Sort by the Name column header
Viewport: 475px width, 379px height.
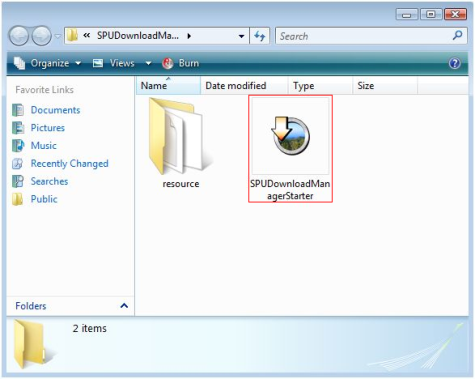(169, 86)
